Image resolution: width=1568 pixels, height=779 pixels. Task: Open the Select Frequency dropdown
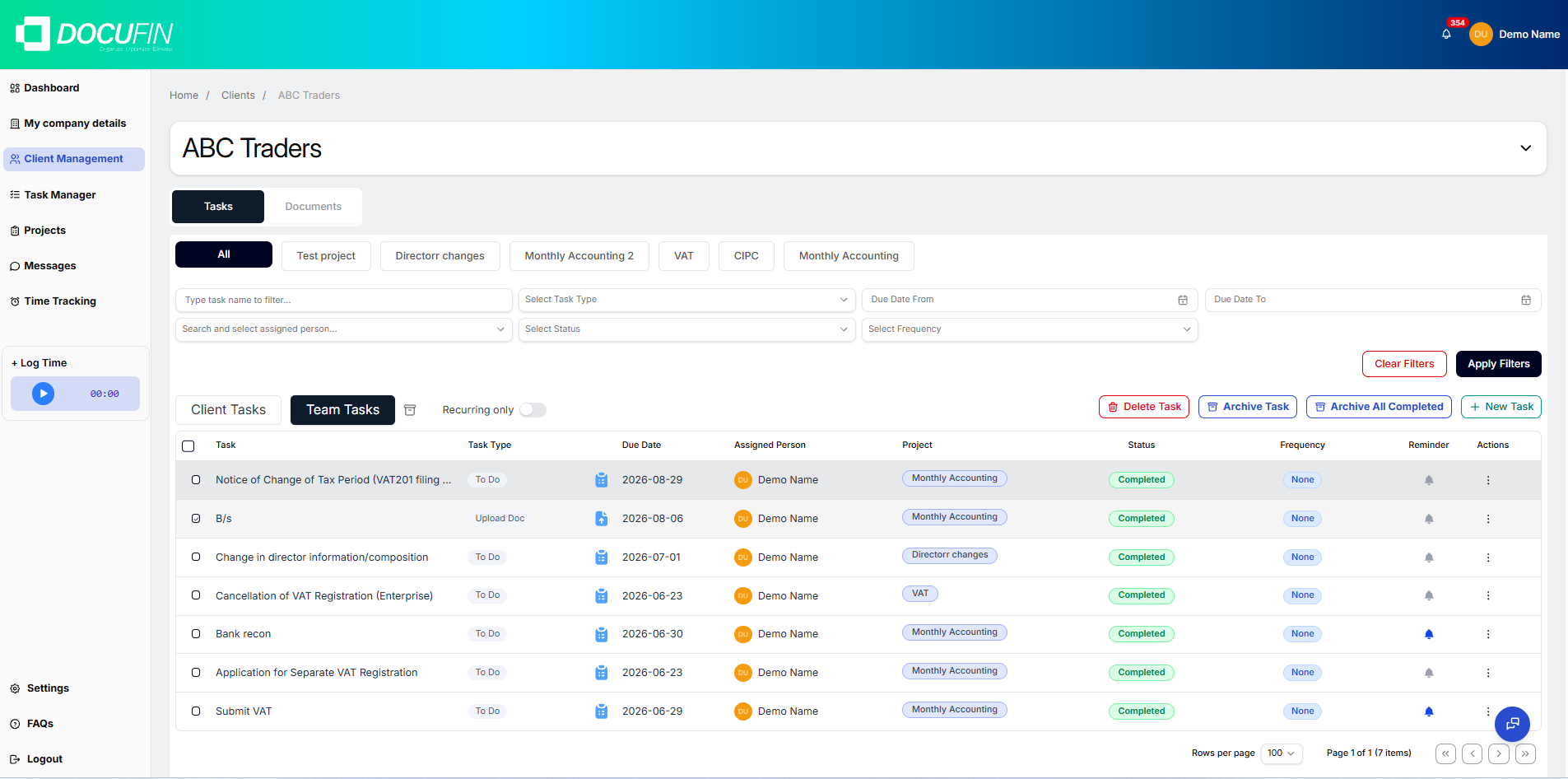coord(1030,329)
